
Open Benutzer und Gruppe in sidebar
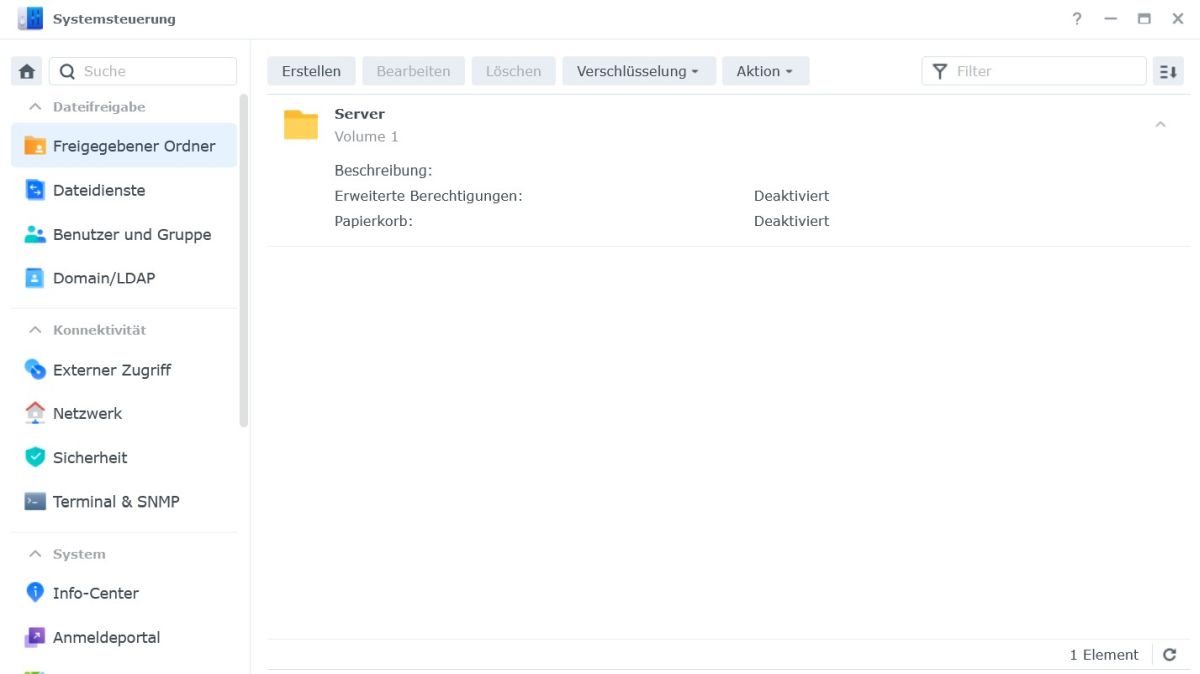[x=124, y=234]
